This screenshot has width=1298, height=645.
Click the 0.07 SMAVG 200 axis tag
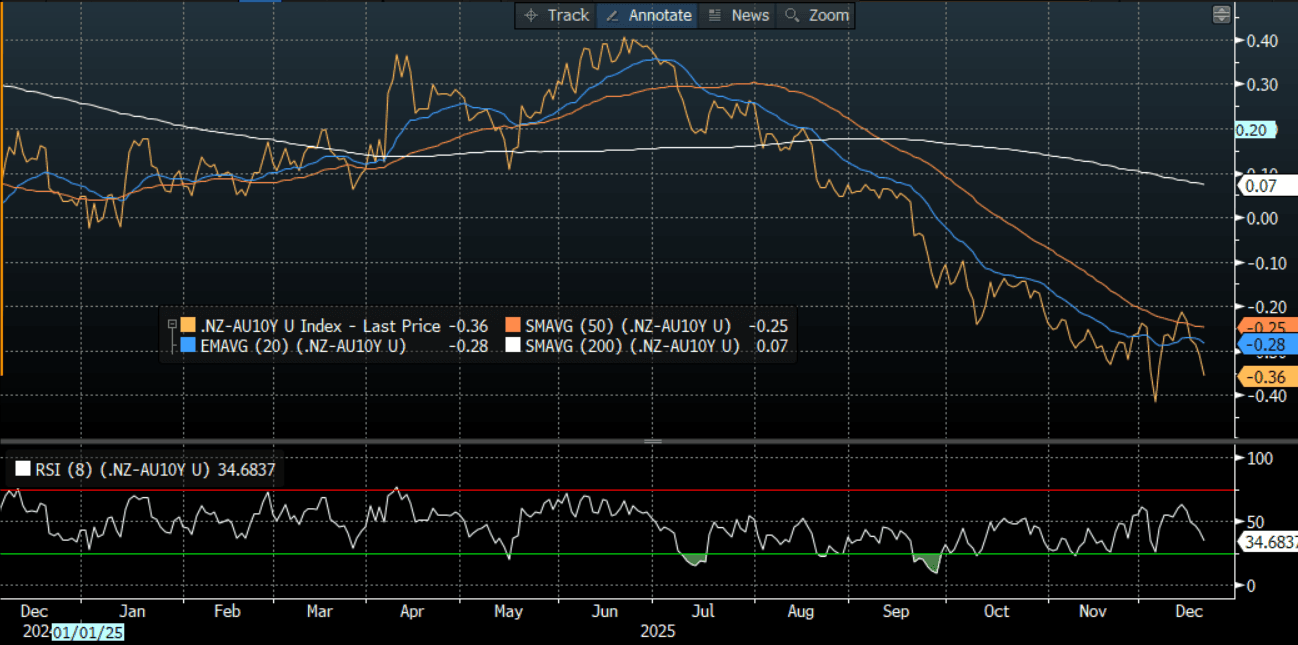tap(1267, 185)
